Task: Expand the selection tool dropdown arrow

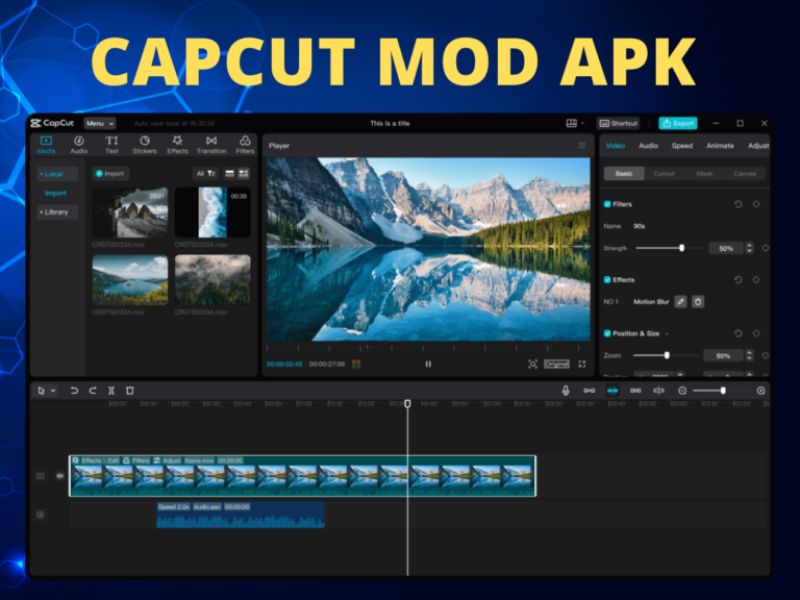Action: click(53, 391)
